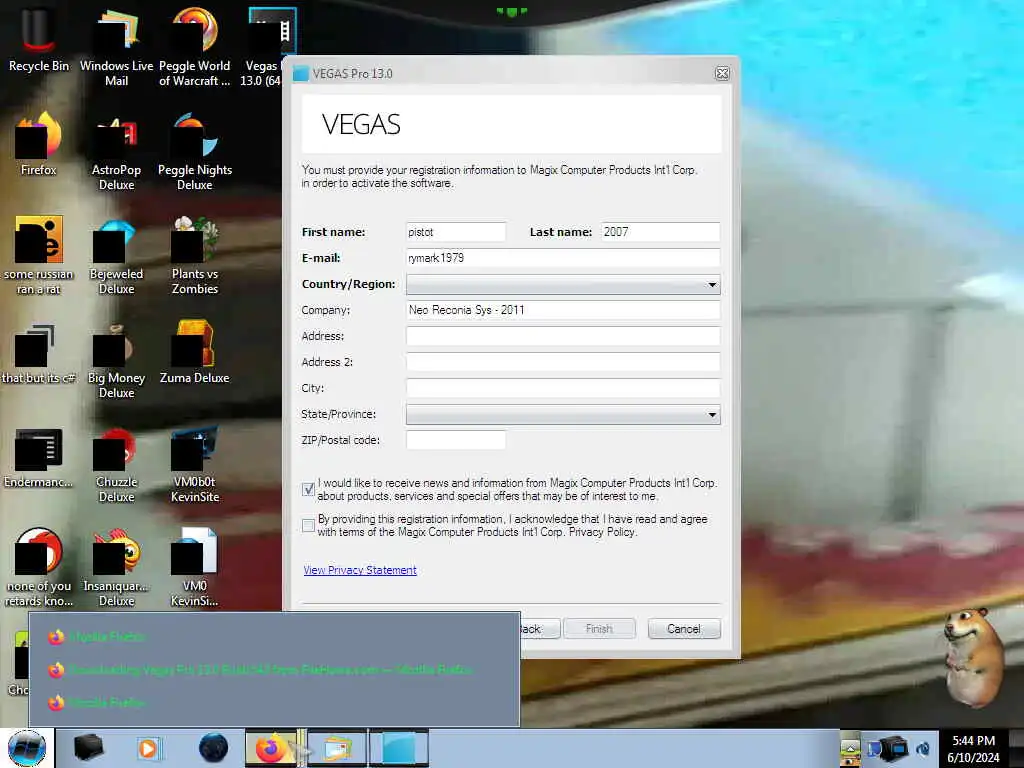
Task: Click the black box taskbar icon
Action: [x=88, y=747]
